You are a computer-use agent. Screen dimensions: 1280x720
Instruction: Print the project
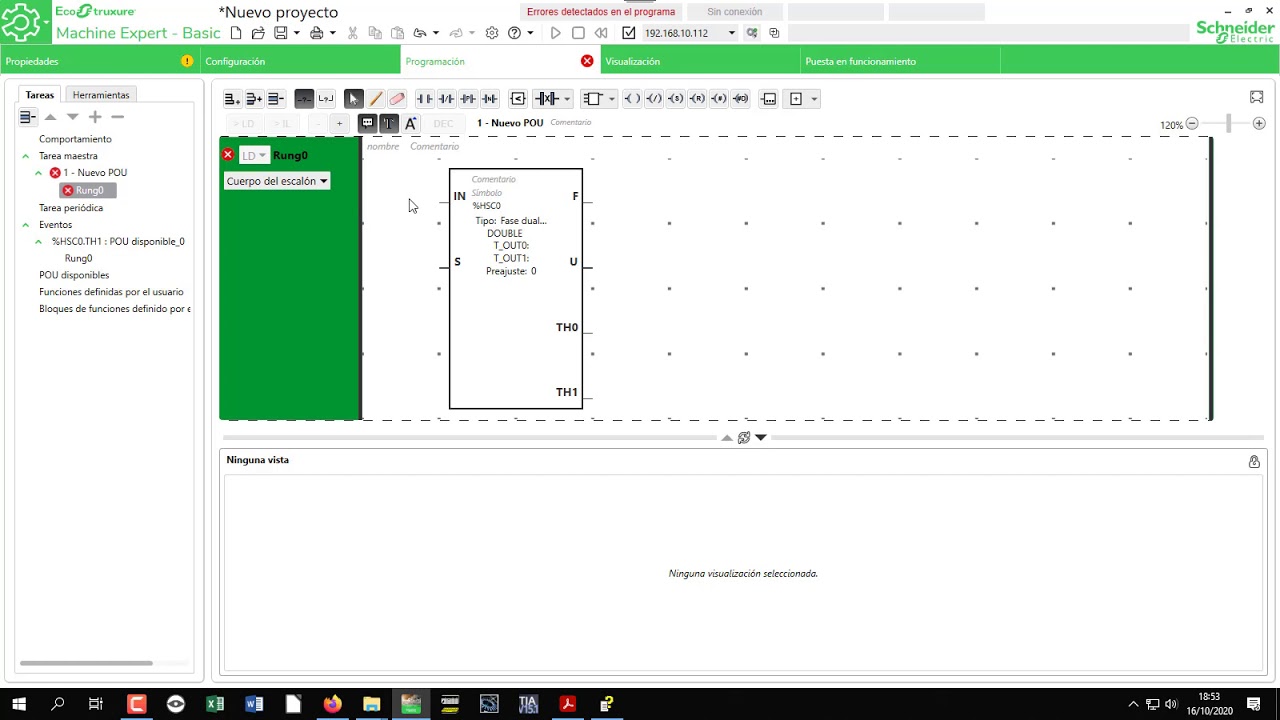coord(317,33)
